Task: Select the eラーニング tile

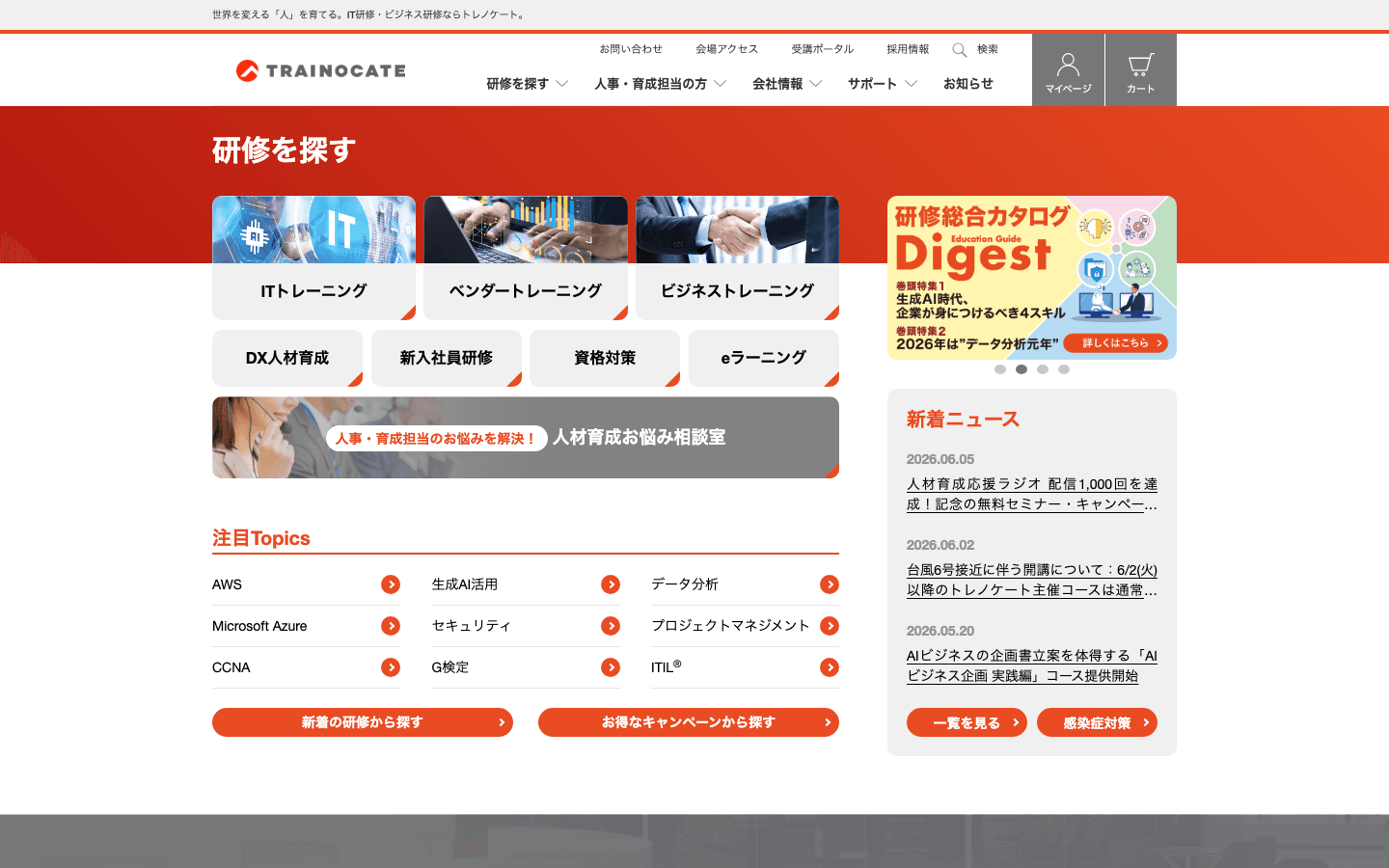Action: pos(764,358)
